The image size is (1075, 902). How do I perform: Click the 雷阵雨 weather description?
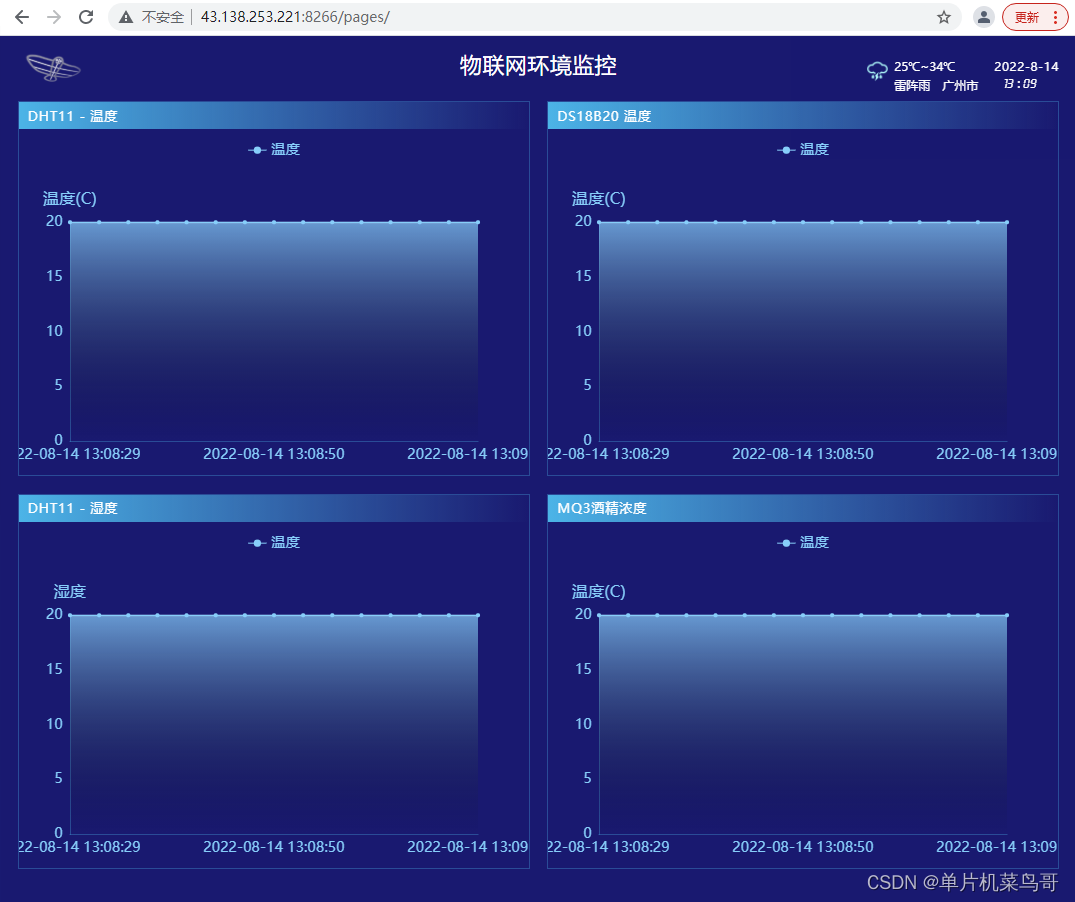[x=912, y=86]
